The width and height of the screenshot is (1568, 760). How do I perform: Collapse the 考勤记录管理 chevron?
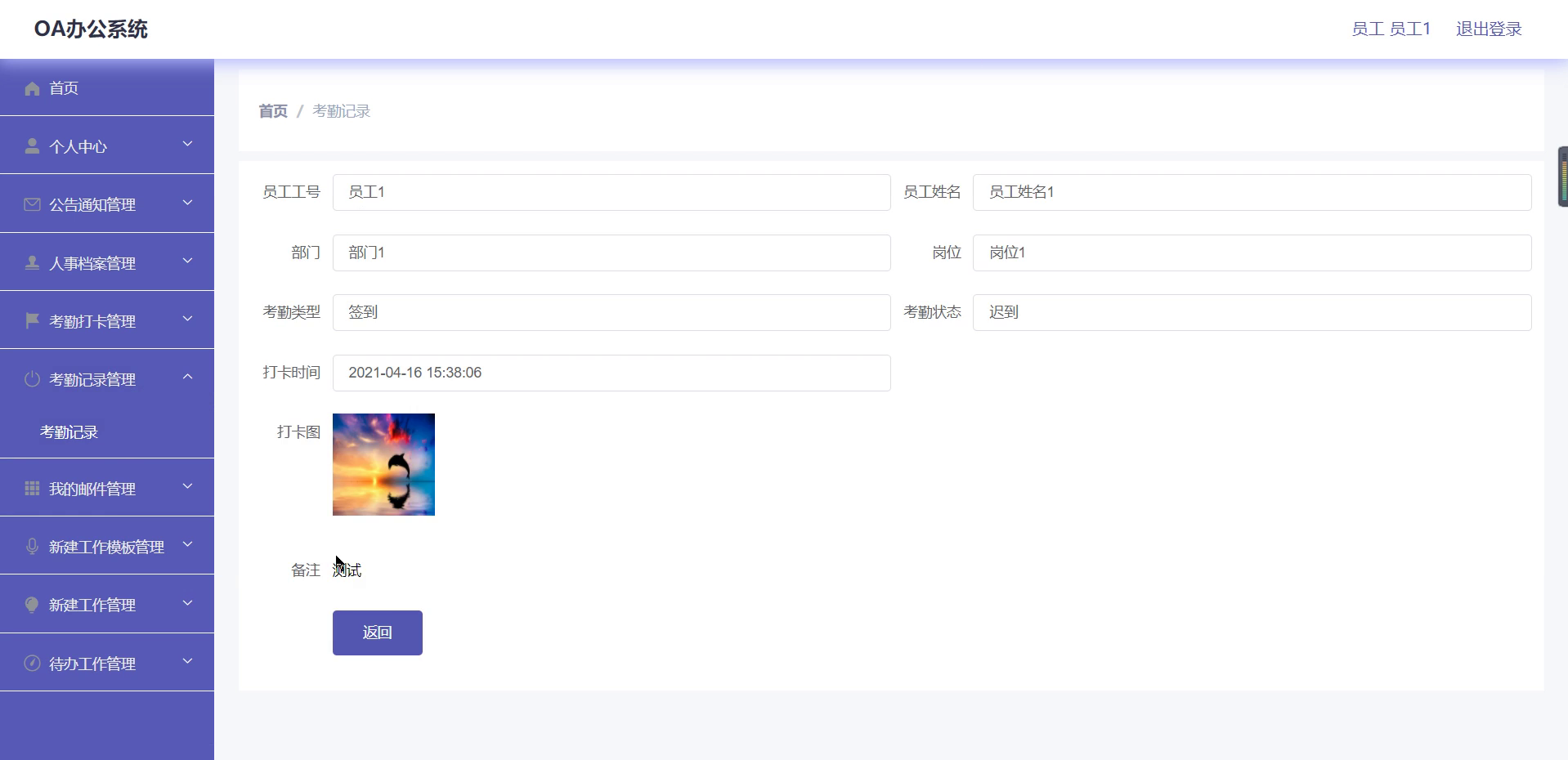point(187,377)
